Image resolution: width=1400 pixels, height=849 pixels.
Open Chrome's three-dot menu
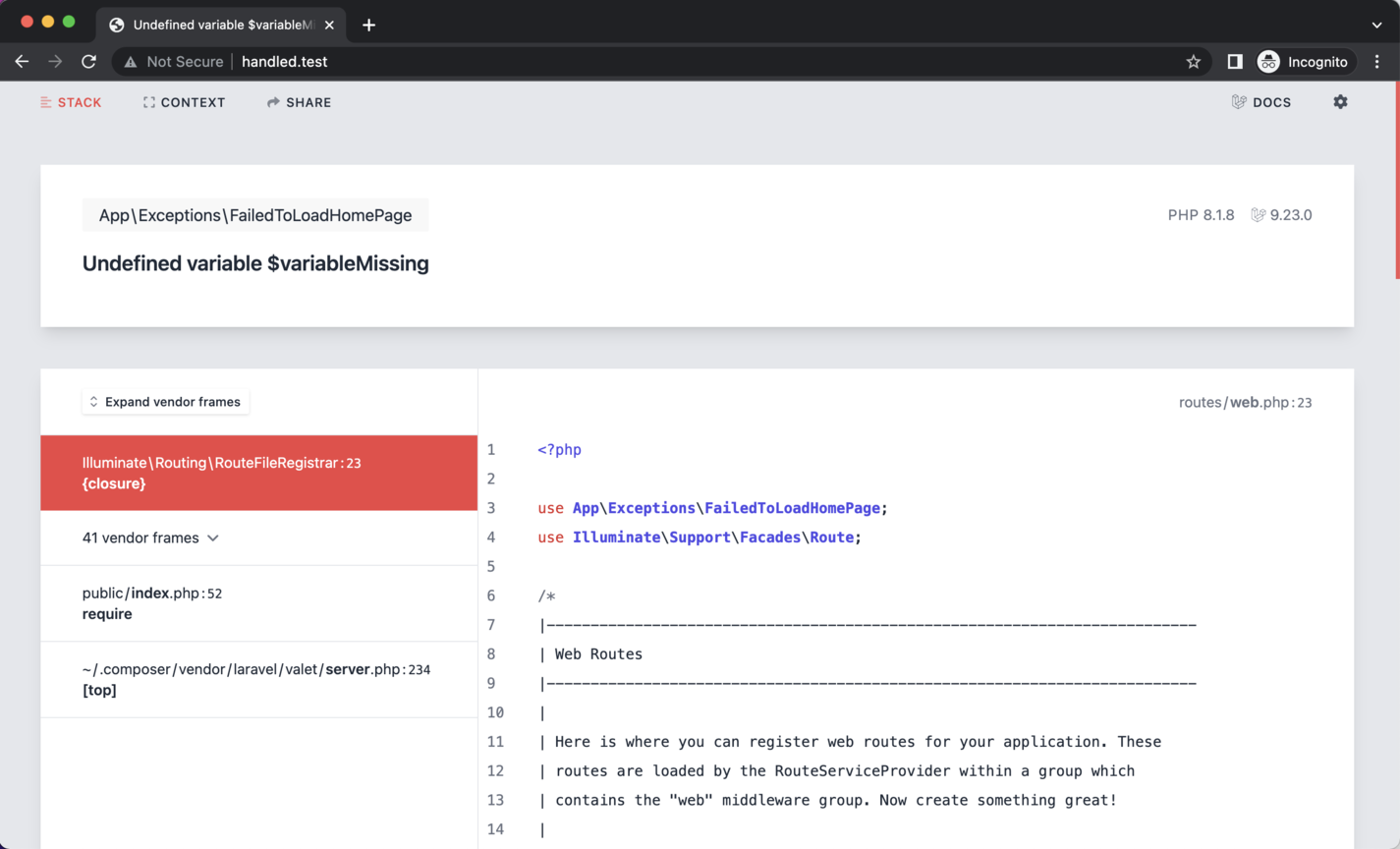[x=1378, y=61]
